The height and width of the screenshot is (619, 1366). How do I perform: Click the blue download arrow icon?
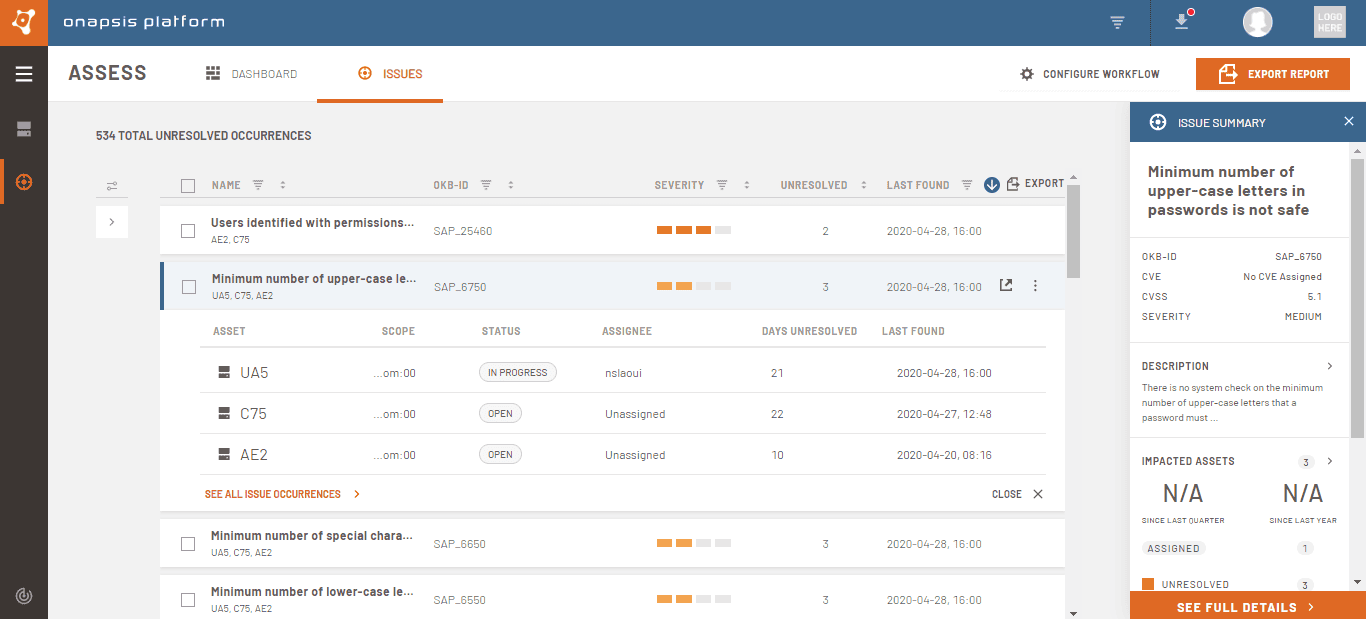click(x=992, y=184)
